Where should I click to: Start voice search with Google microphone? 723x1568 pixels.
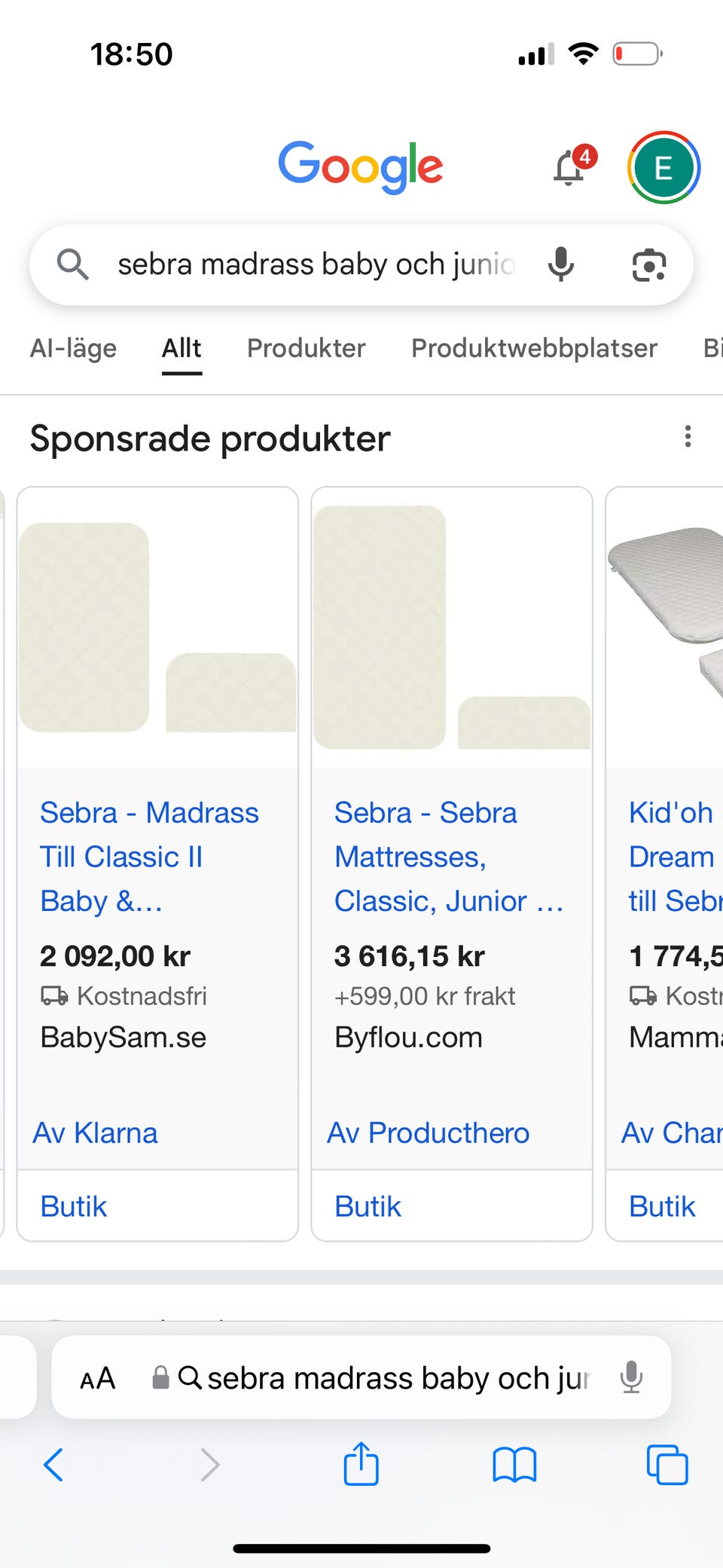[x=561, y=264]
